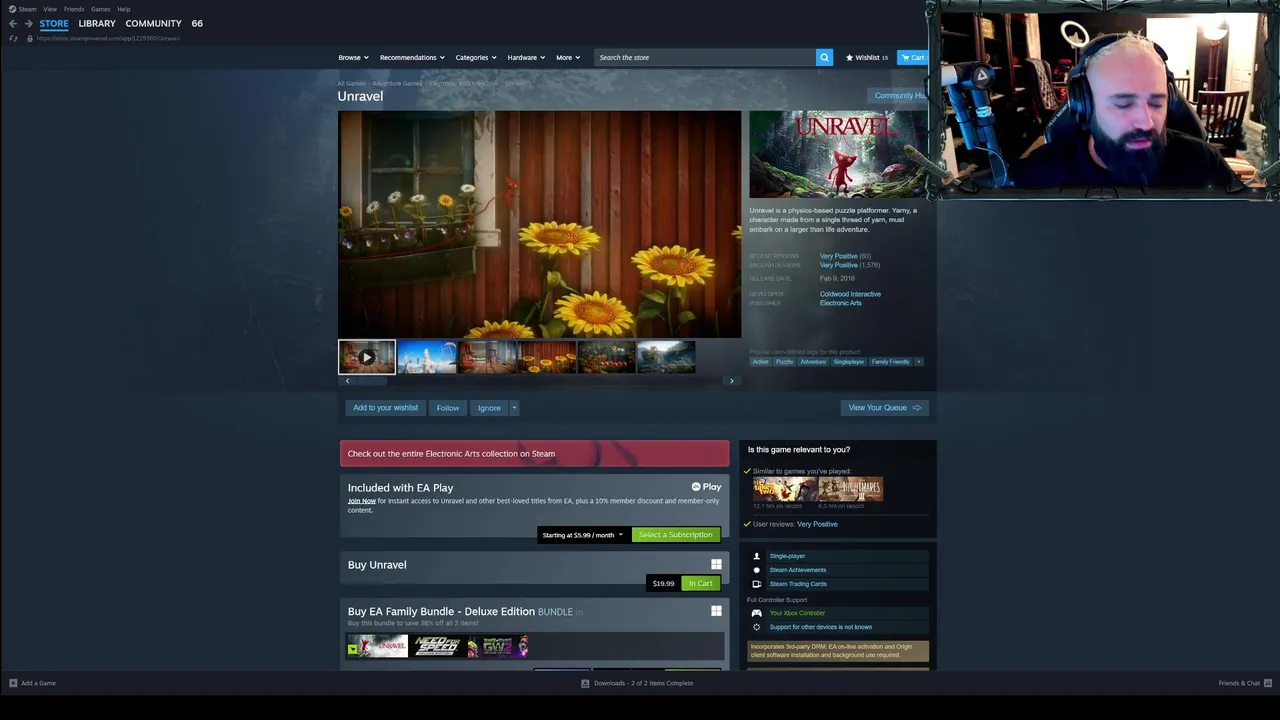Open the View menu
Screen dimensions: 1280x720
pos(50,9)
